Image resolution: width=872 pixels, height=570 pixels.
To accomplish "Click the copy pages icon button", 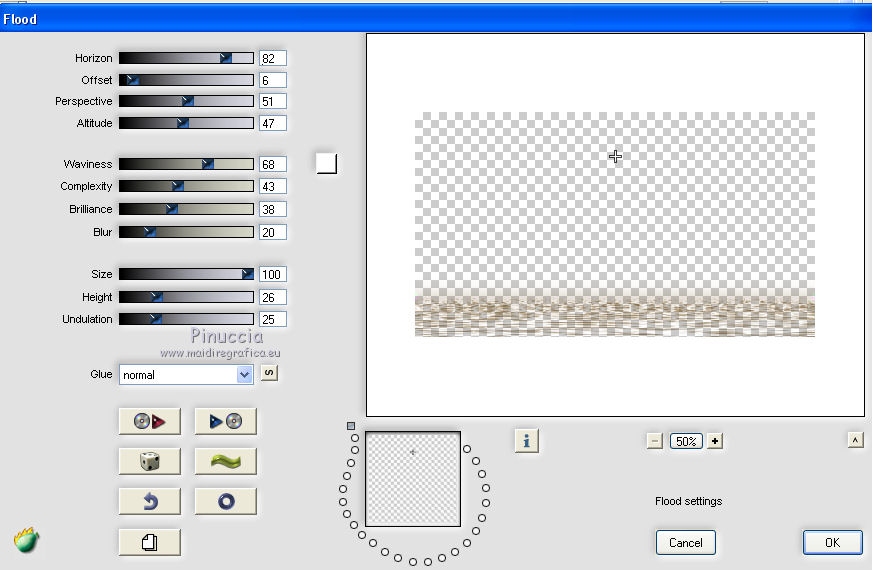I will [x=150, y=542].
